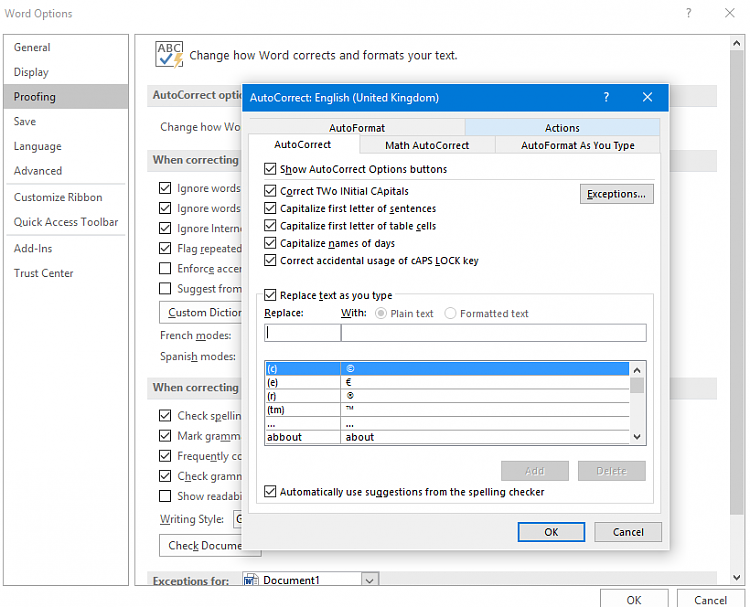Toggle Correct accidental usage of cAPS LOCK key
750x607 pixels.
point(270,260)
